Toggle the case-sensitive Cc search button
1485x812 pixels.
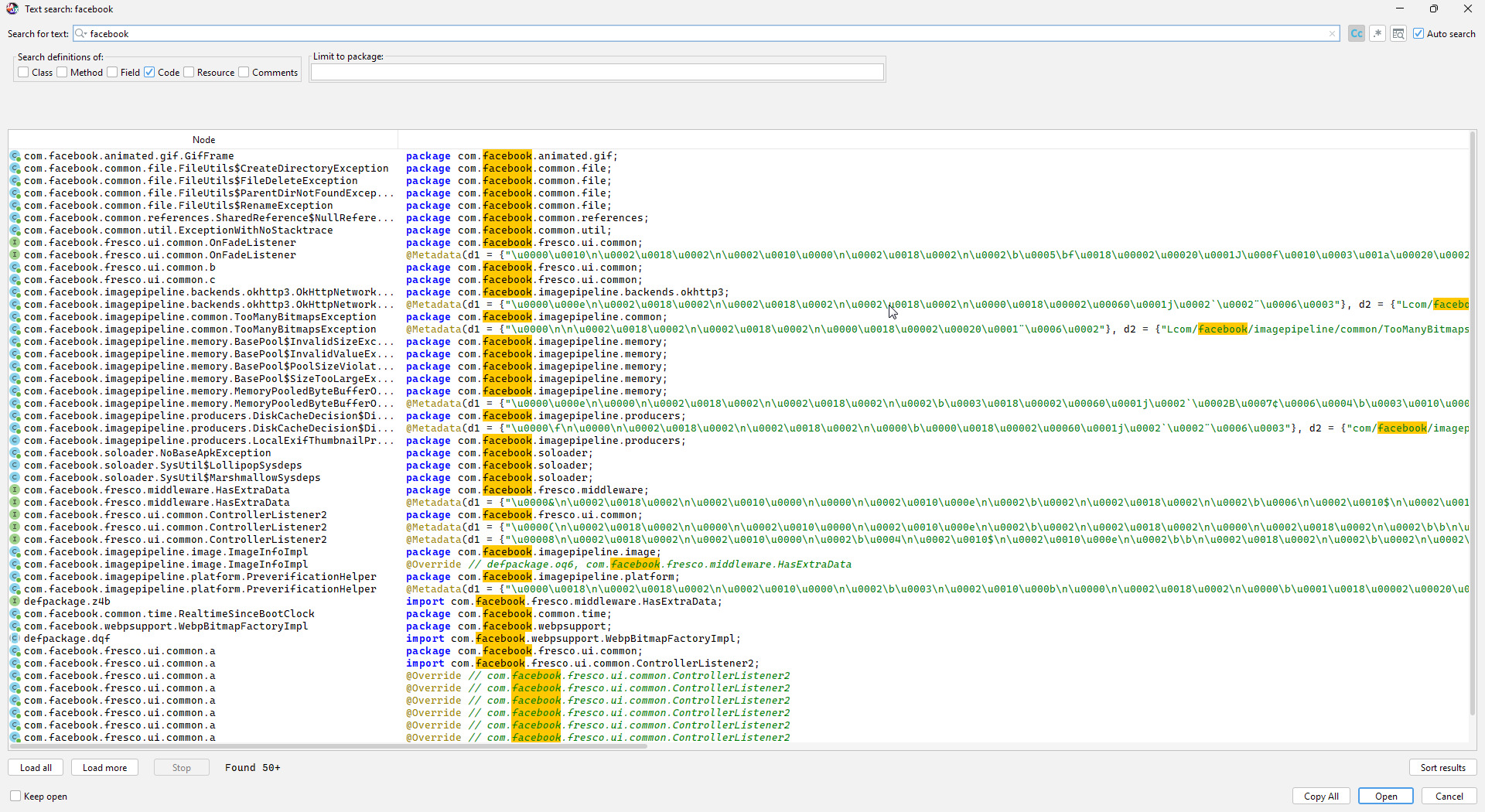[1356, 33]
